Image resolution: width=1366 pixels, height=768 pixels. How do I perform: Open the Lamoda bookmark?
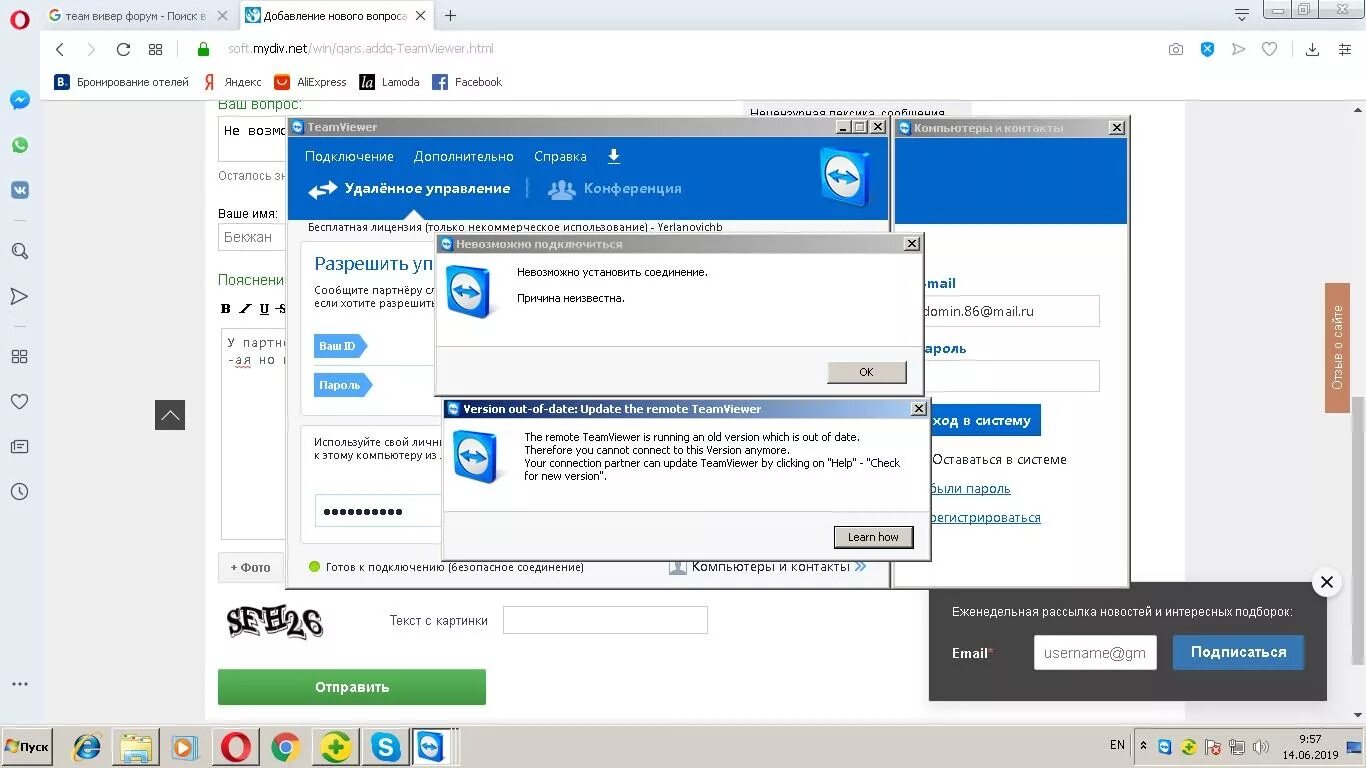[390, 82]
